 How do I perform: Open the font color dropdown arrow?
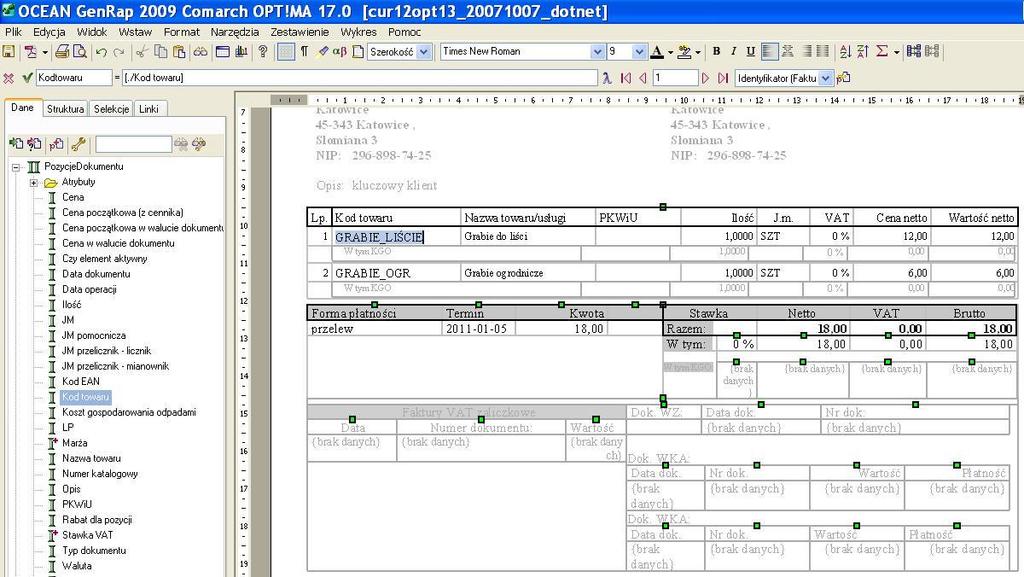pos(670,52)
